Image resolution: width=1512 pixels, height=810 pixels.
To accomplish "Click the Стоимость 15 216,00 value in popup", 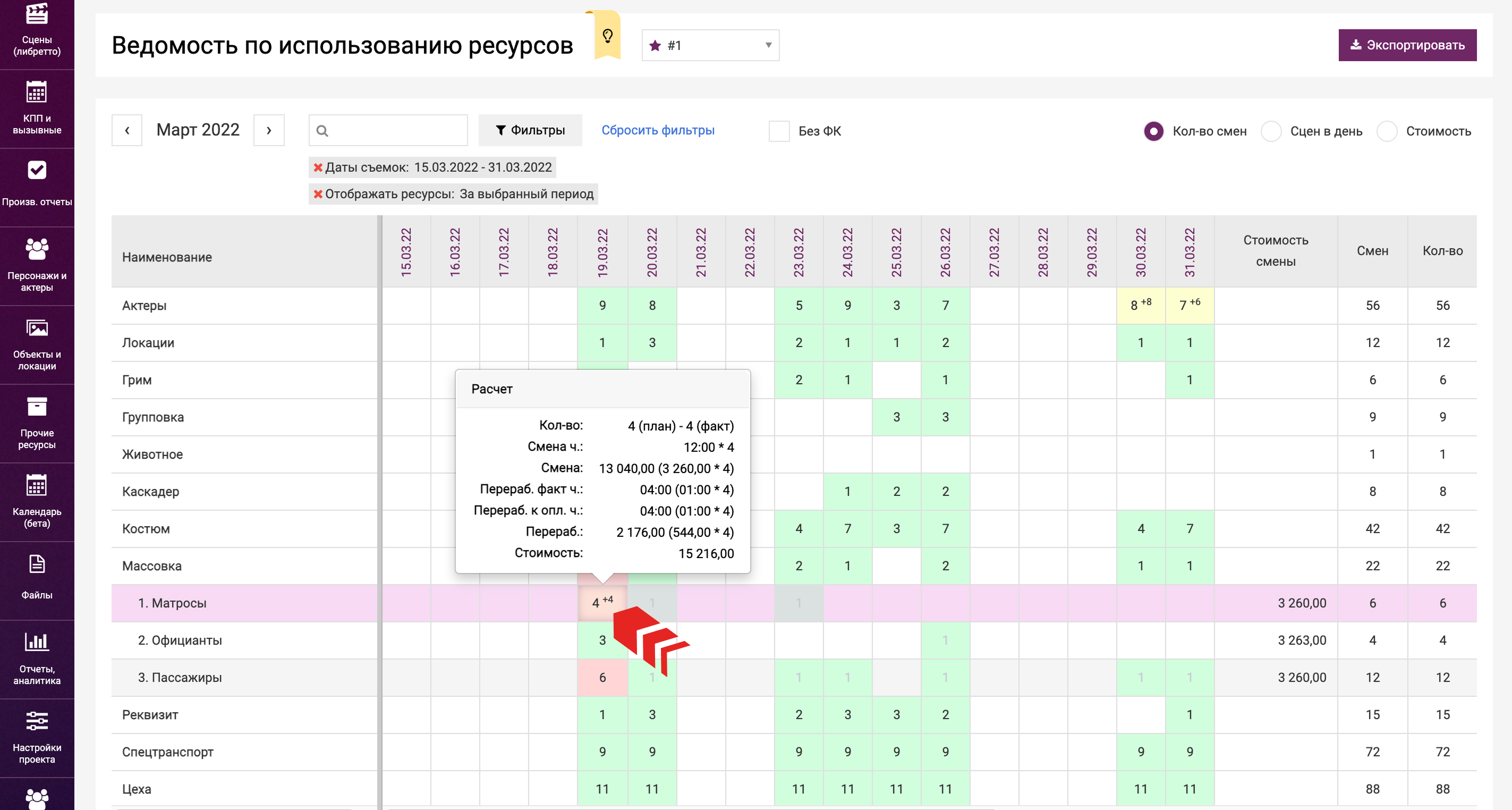I will coord(706,553).
